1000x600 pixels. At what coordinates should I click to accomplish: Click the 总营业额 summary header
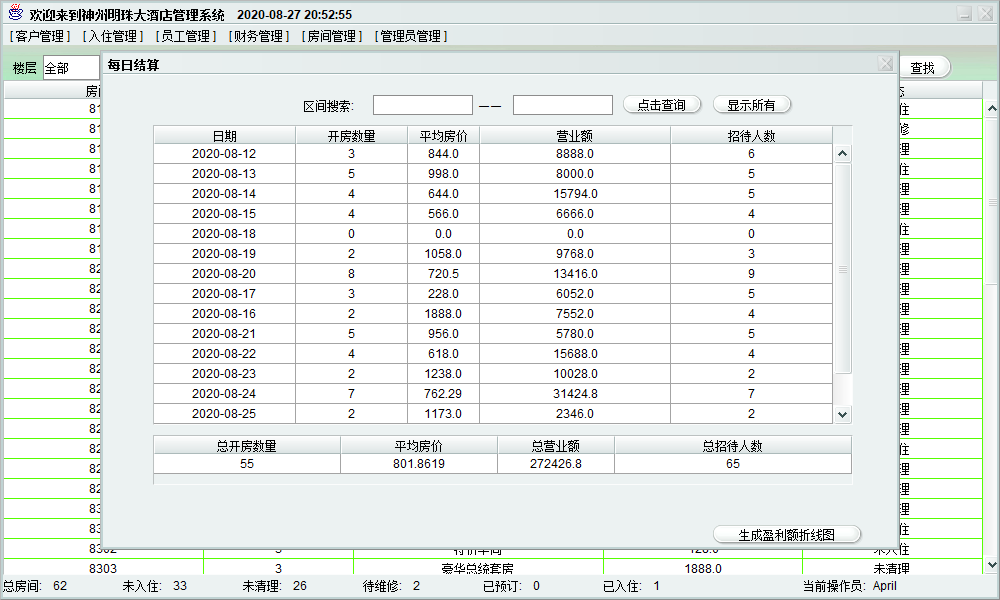tap(555, 446)
